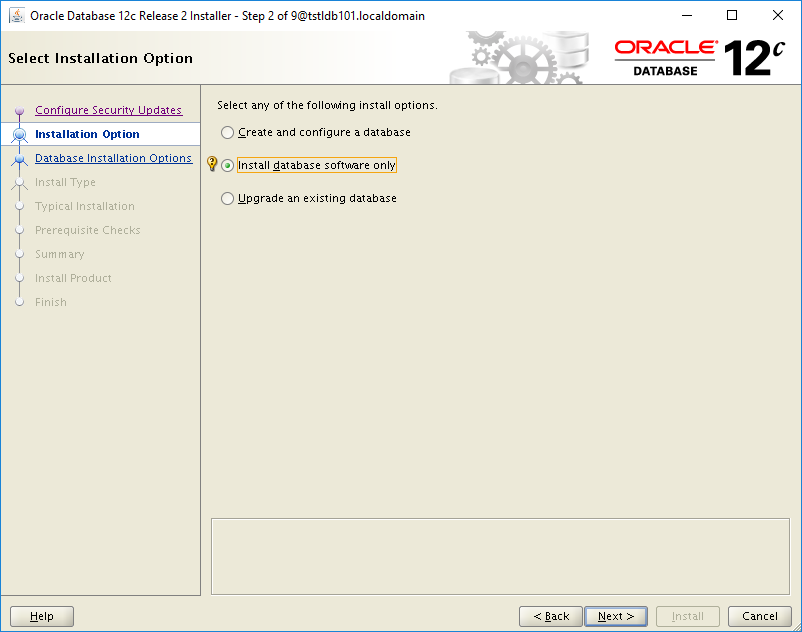
Task: Click the greyed Install Type step
Action: 65,183
